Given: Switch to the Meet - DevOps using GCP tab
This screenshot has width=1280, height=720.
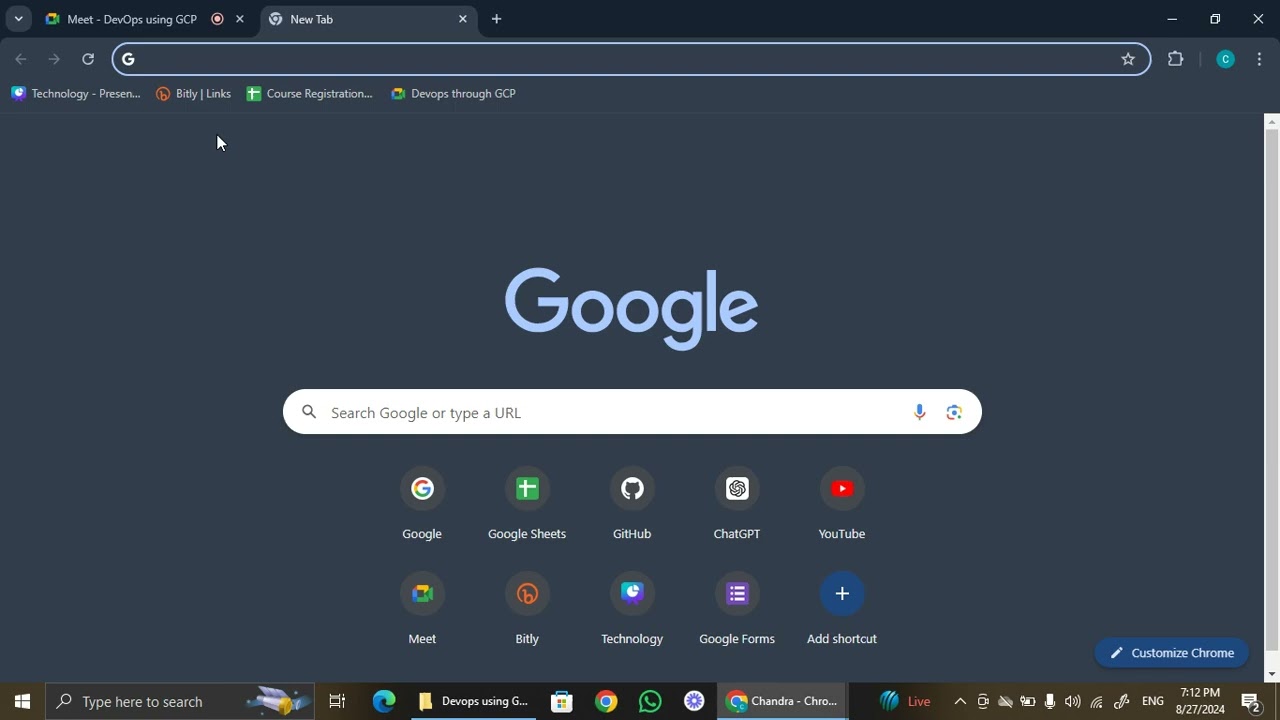Looking at the screenshot, I should click(130, 19).
